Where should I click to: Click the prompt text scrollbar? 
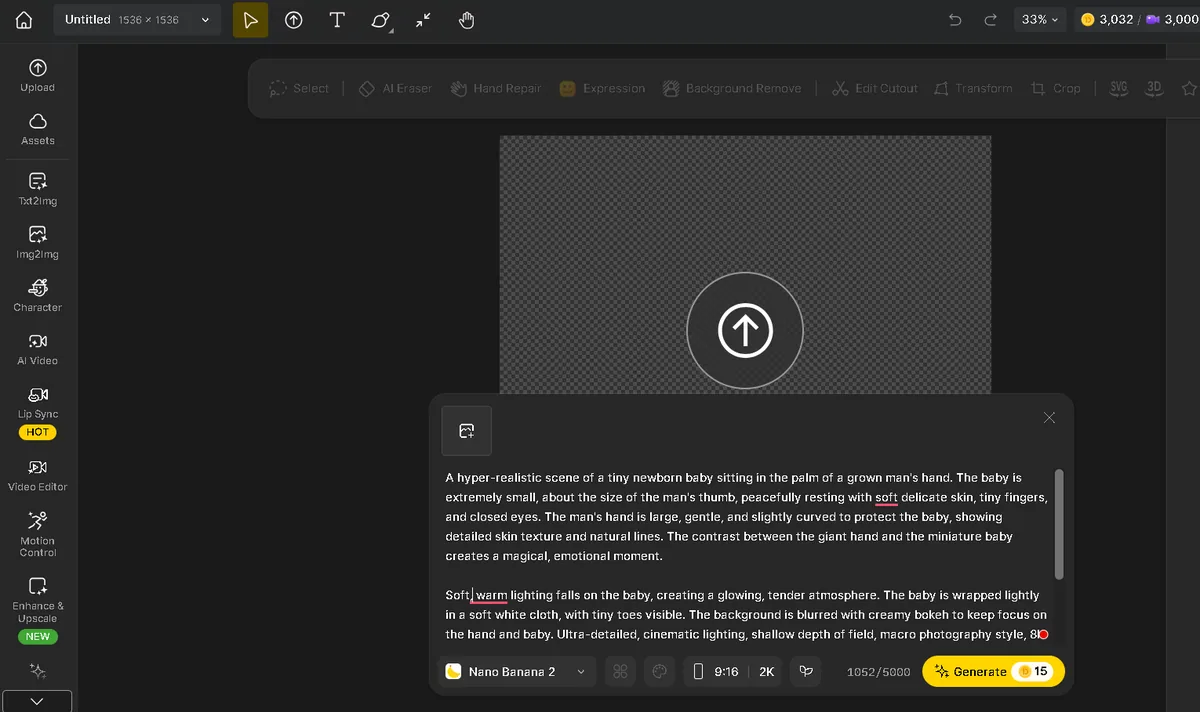[x=1059, y=524]
